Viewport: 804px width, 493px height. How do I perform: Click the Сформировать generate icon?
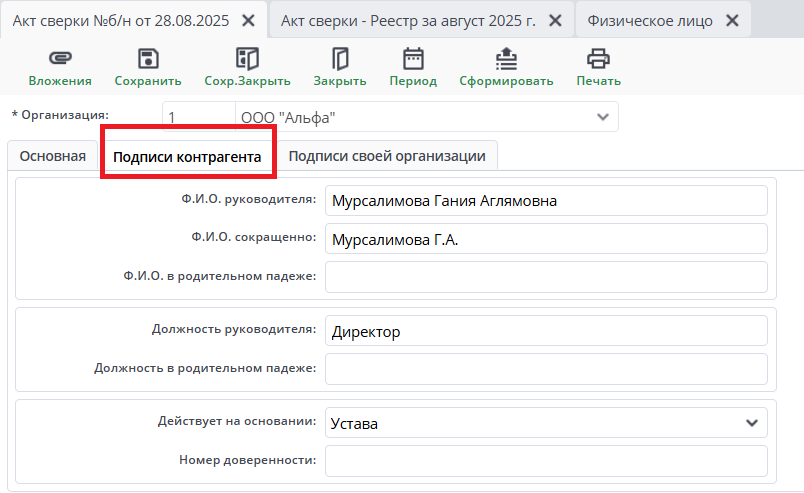(506, 58)
